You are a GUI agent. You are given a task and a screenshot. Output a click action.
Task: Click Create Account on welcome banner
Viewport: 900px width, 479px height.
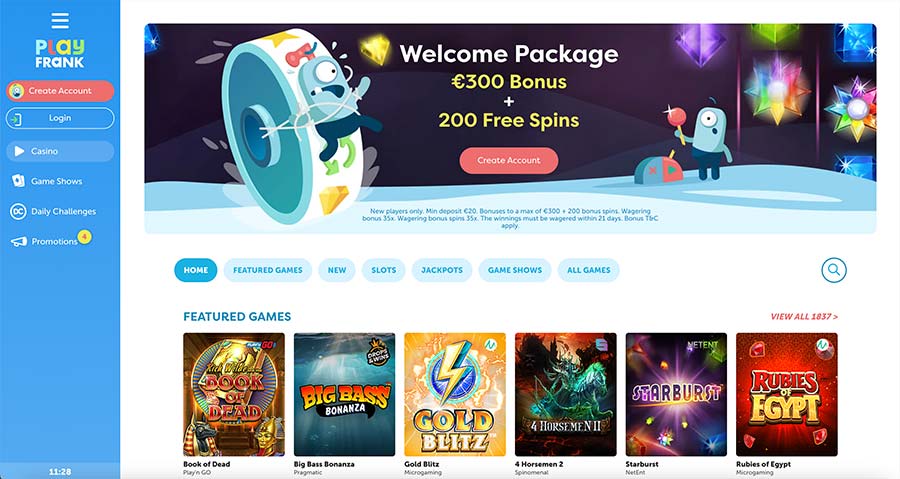coord(509,161)
